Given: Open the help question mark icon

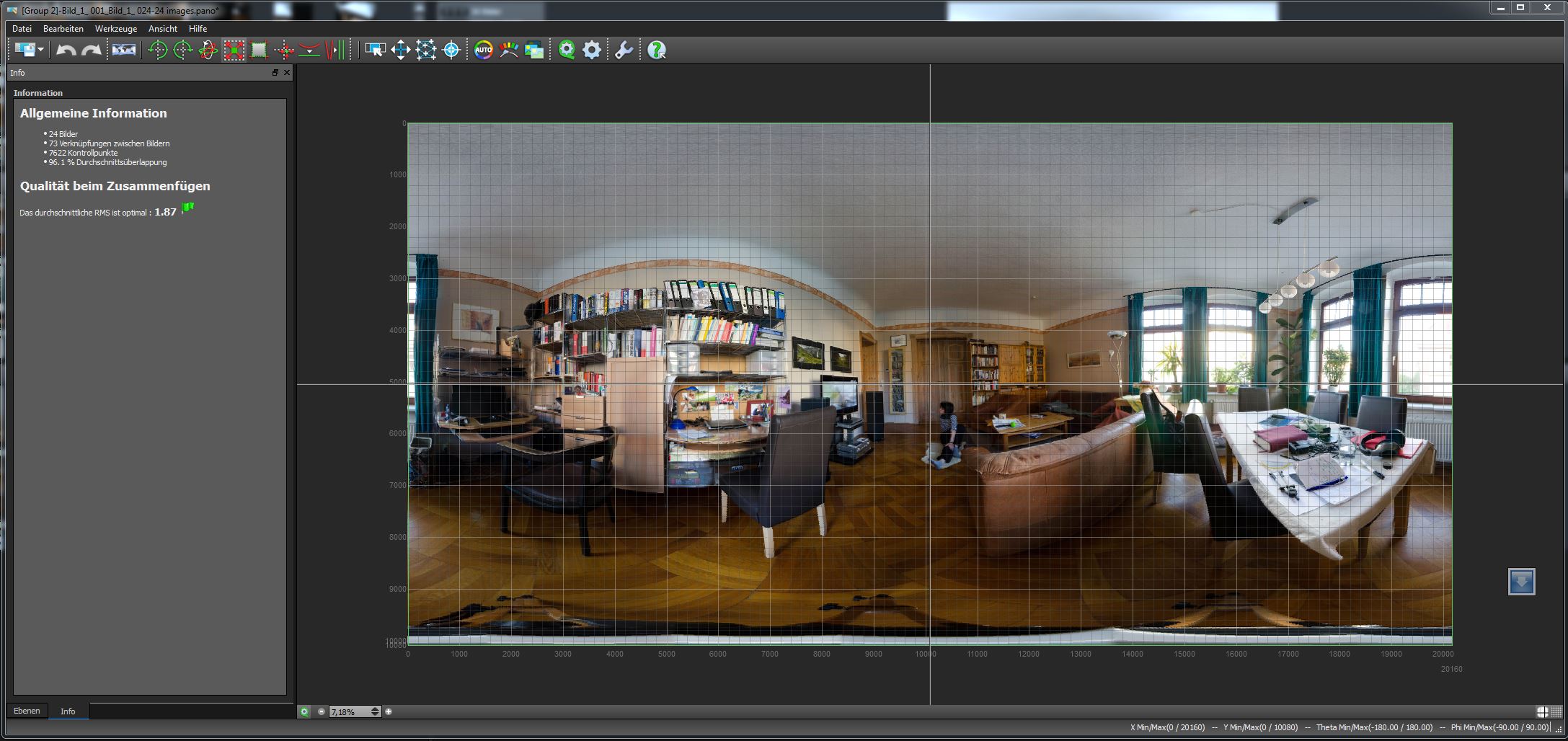Looking at the screenshot, I should click(656, 50).
